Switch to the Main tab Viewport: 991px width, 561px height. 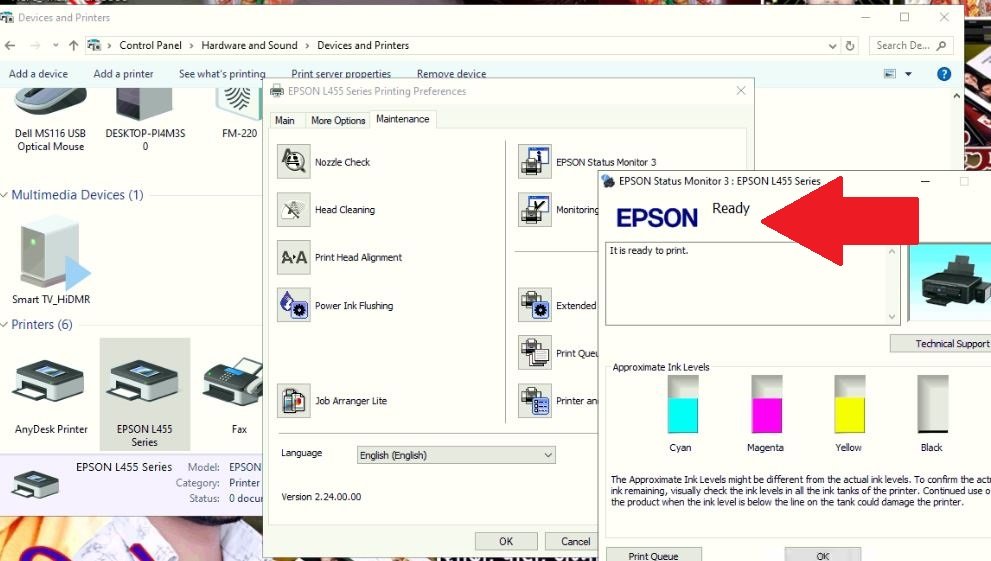tap(284, 120)
